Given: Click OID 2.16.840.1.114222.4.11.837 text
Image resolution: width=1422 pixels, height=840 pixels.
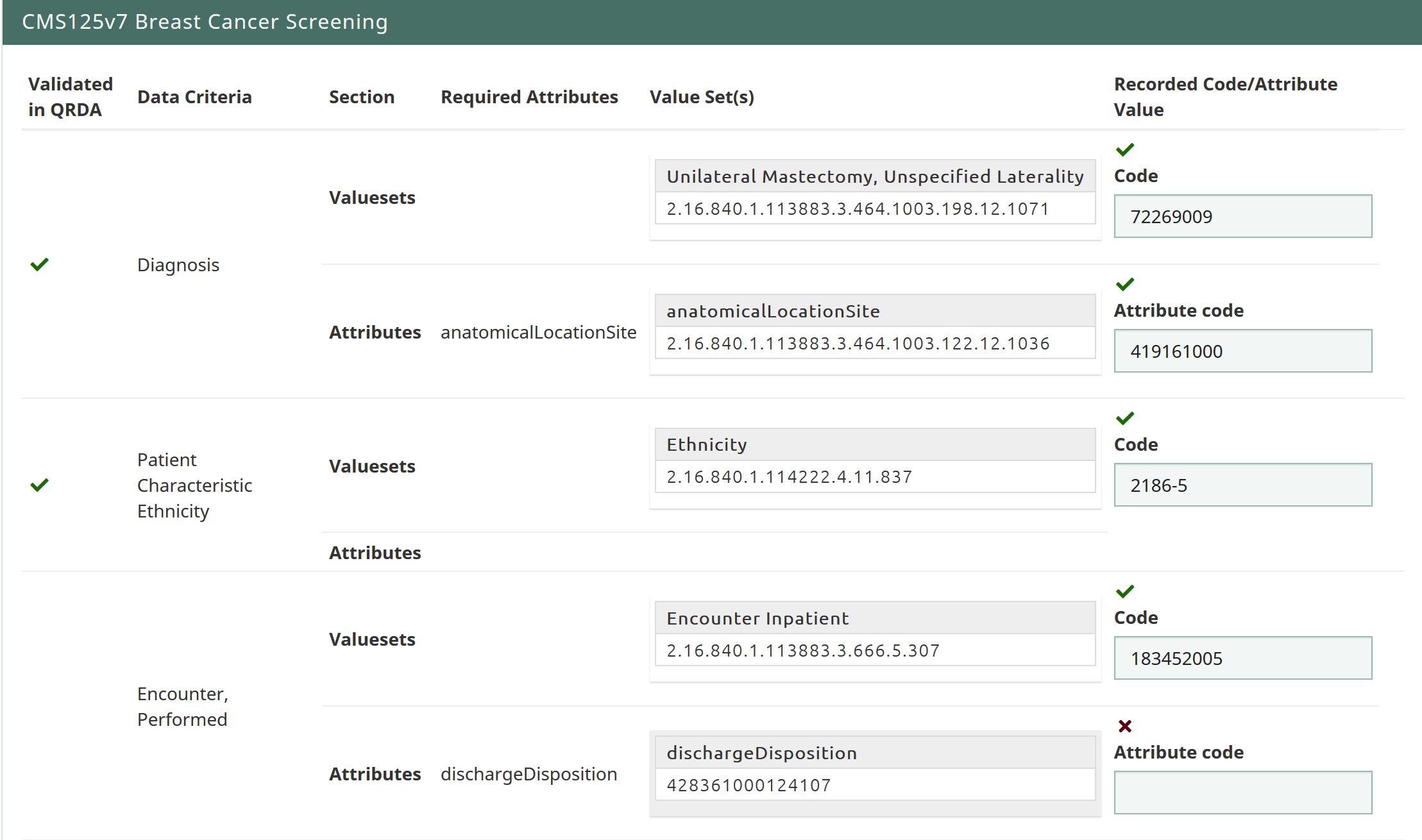Looking at the screenshot, I should pos(789,477).
